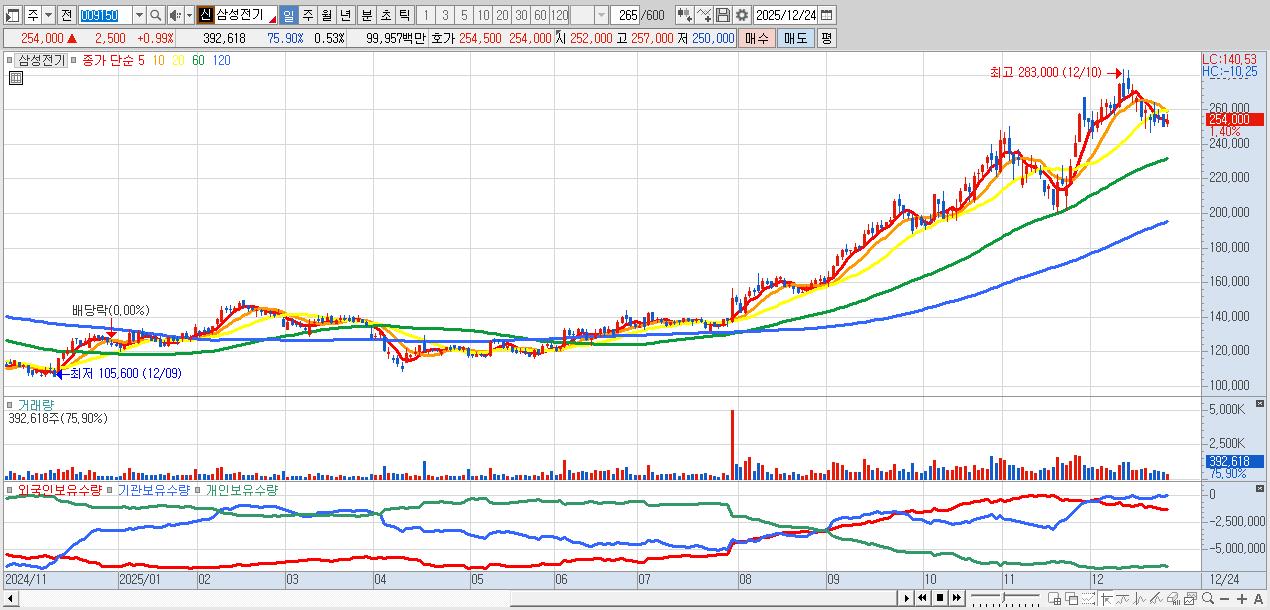1270x610 pixels.
Task: Click the 삼성전기 legend button on chart
Action: [x=41, y=60]
